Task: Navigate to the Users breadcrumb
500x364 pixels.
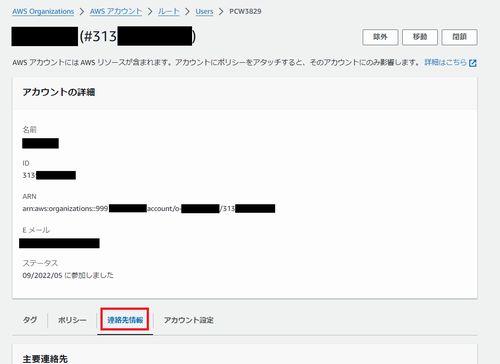Action: coord(204,11)
